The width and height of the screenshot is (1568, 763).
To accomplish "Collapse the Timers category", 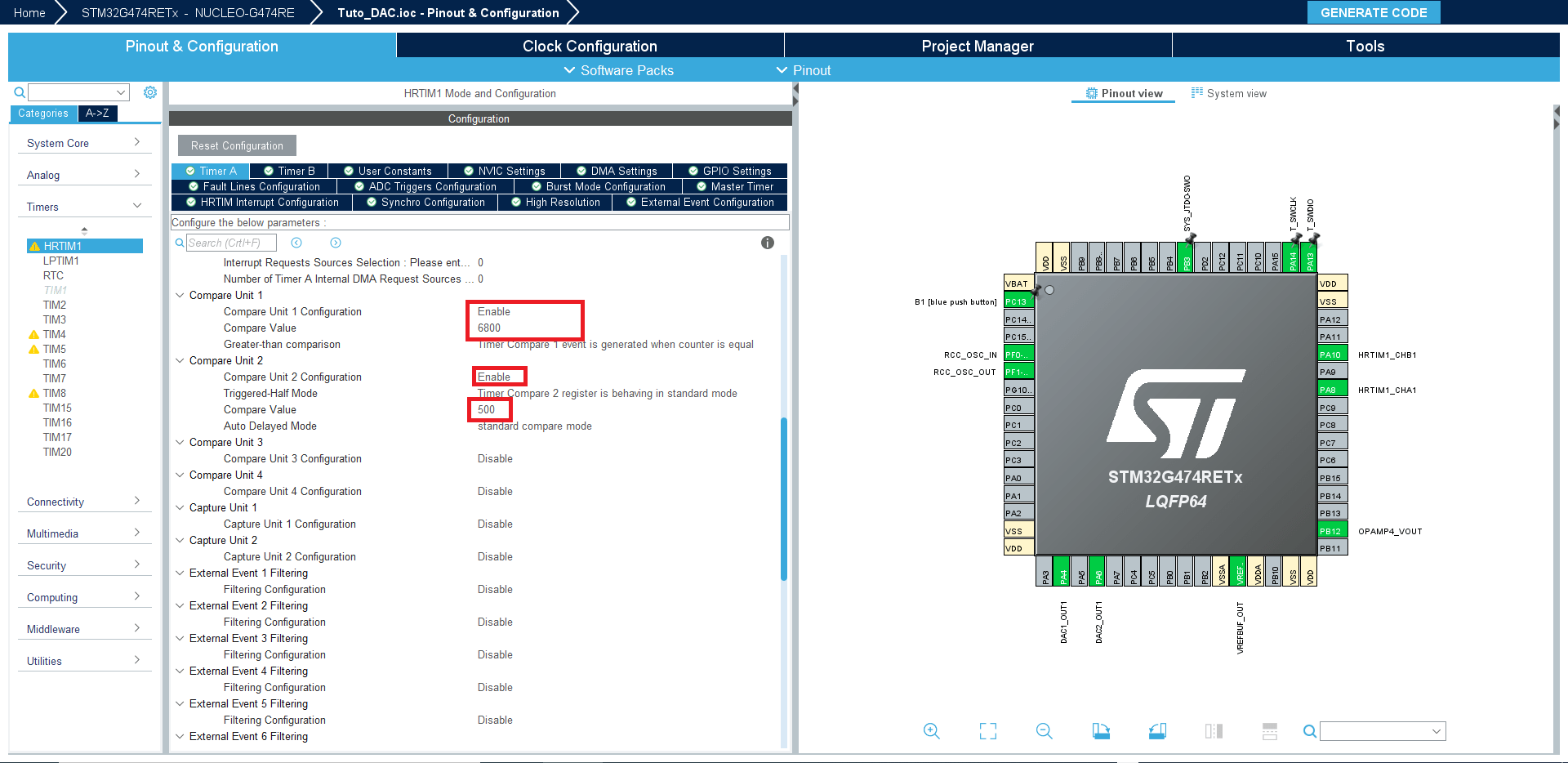I will point(84,207).
